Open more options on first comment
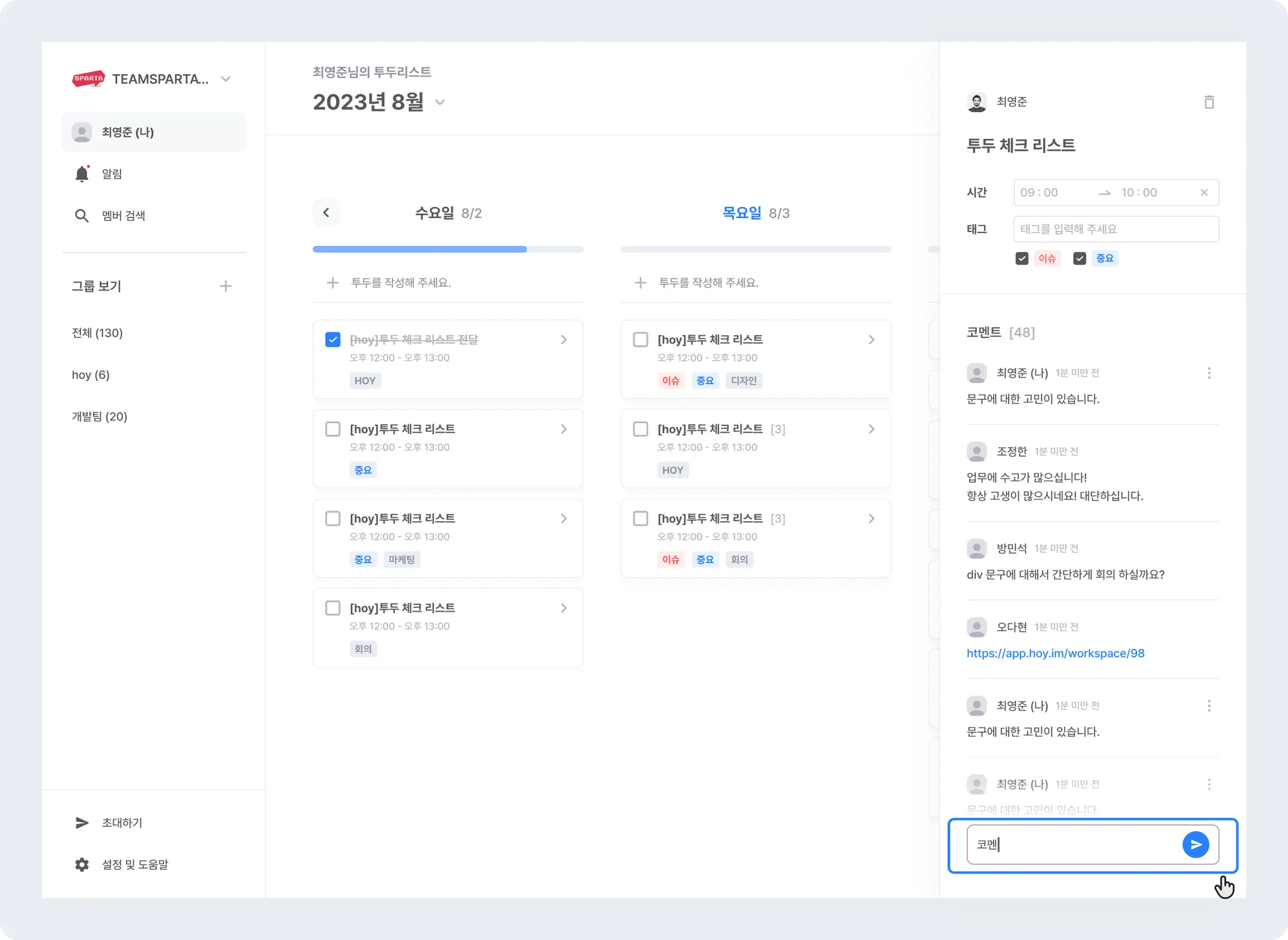The width and height of the screenshot is (1288, 940). pyautogui.click(x=1209, y=373)
